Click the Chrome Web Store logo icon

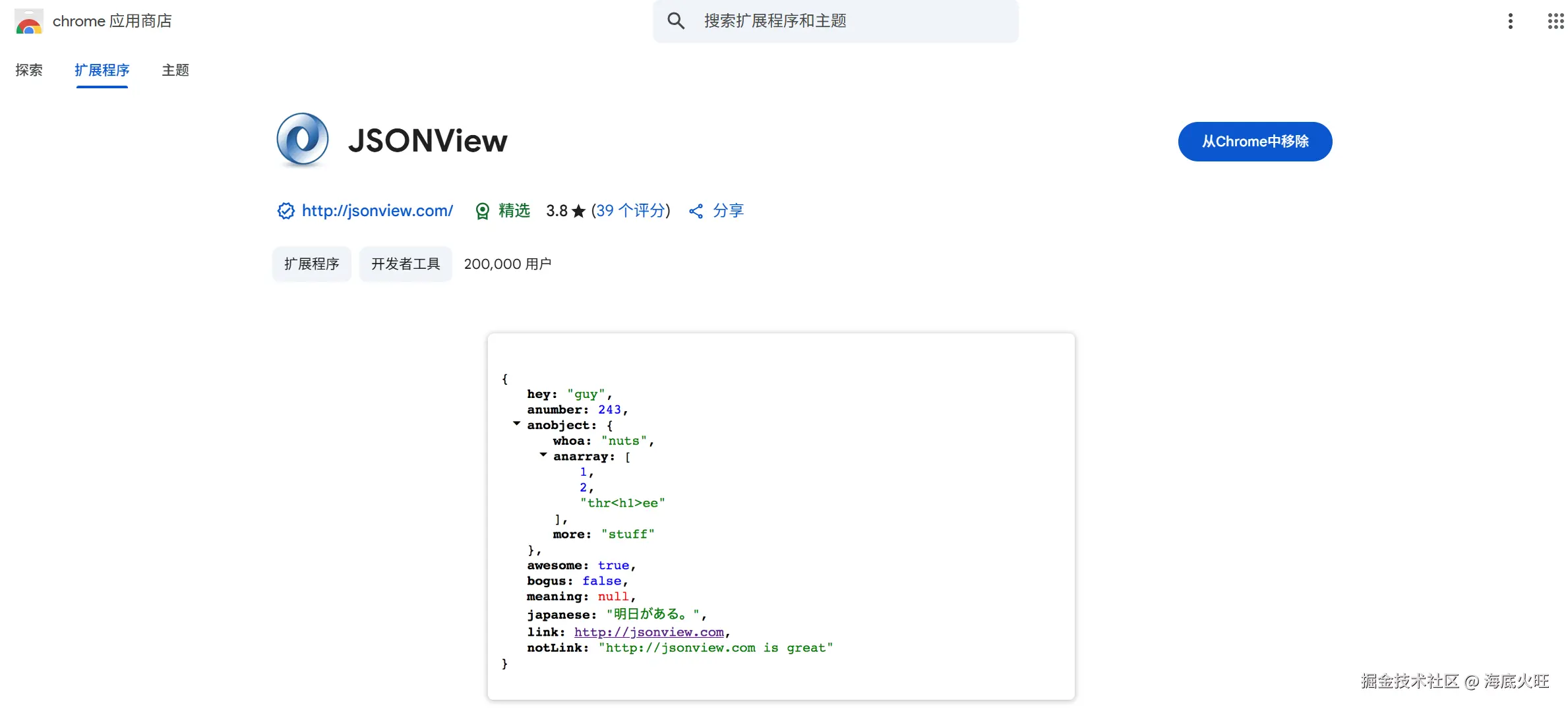(x=29, y=21)
